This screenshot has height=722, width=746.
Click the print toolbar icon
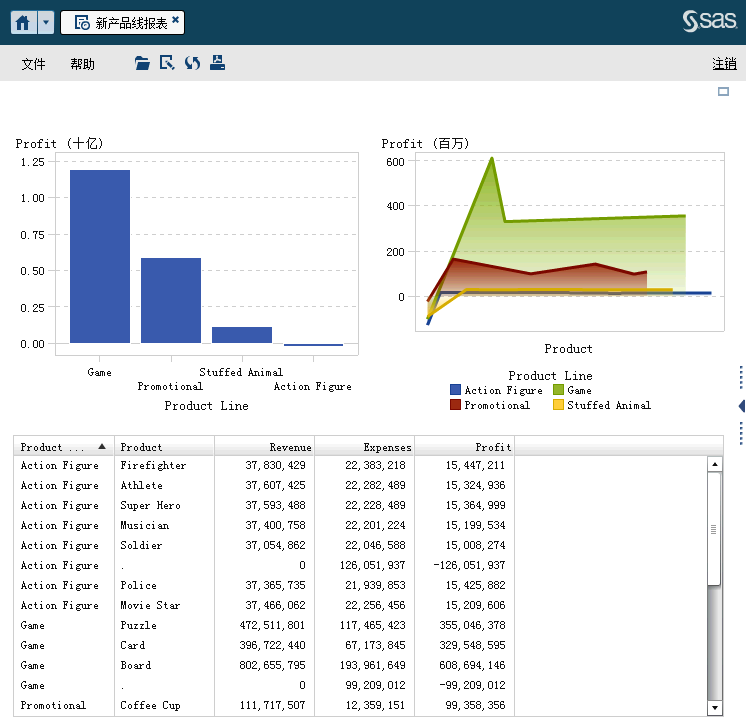point(217,63)
